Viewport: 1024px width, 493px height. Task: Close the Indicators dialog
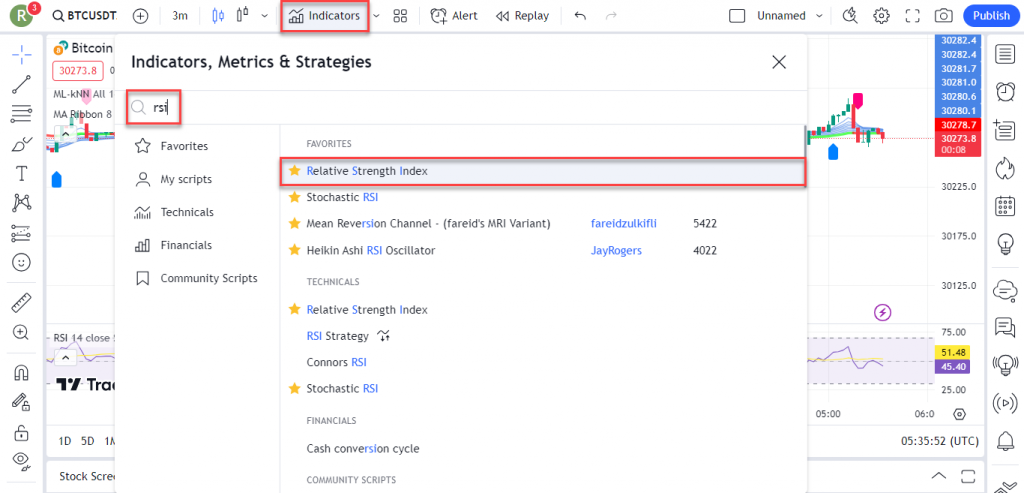778,62
